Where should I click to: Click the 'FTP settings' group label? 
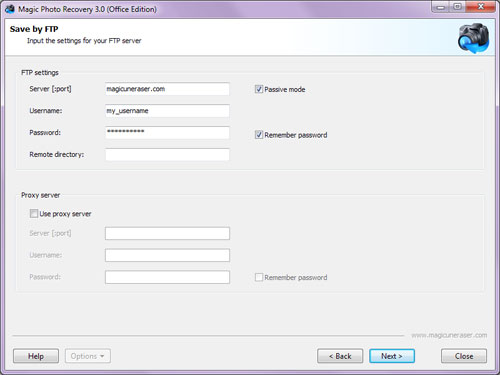[x=40, y=73]
